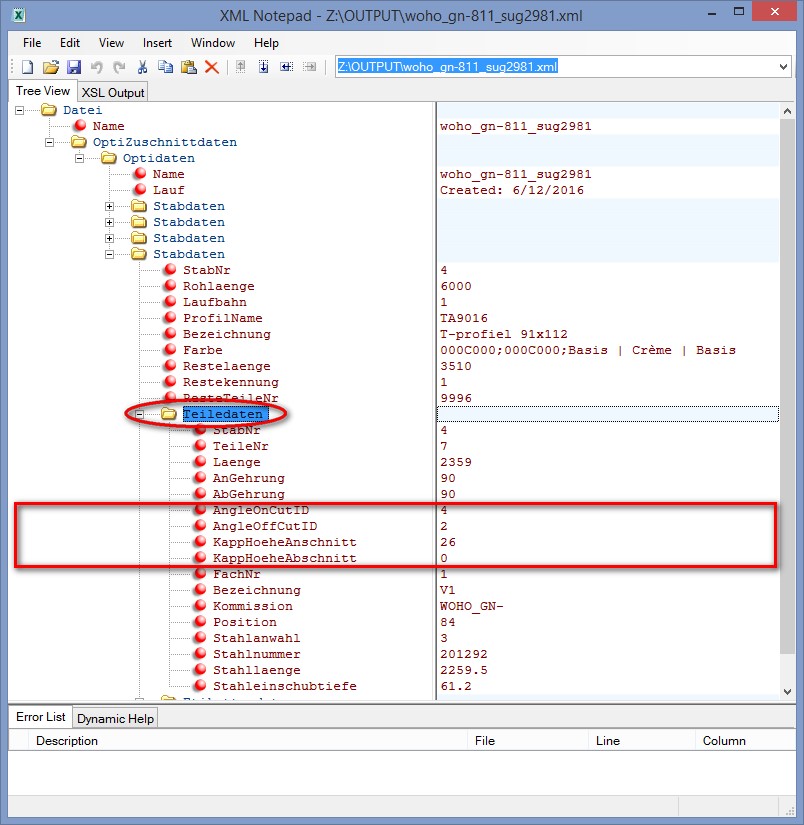Collapse the OptiZuschnittdaten node
804x825 pixels.
click(49, 143)
